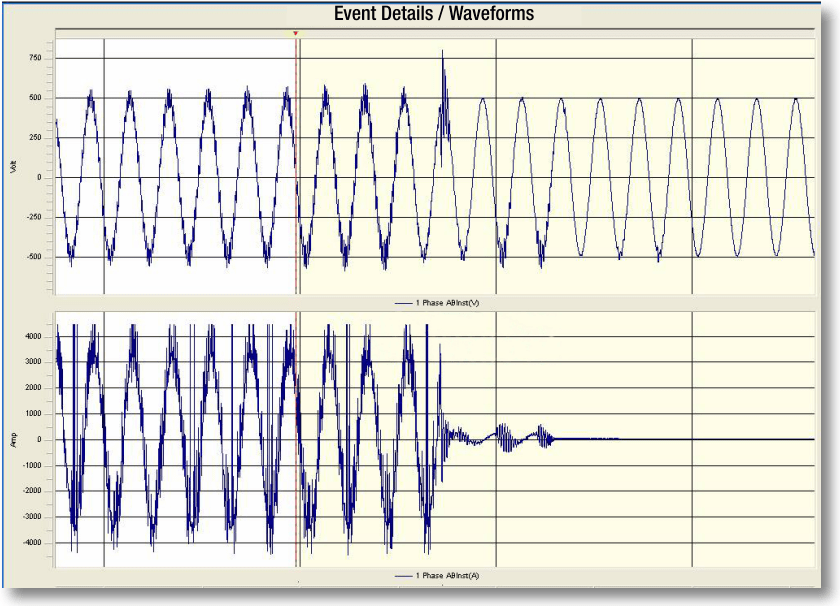Viewport: 840px width, 606px height.
Task: Click the voltage legend blue line swatch
Action: click(403, 301)
